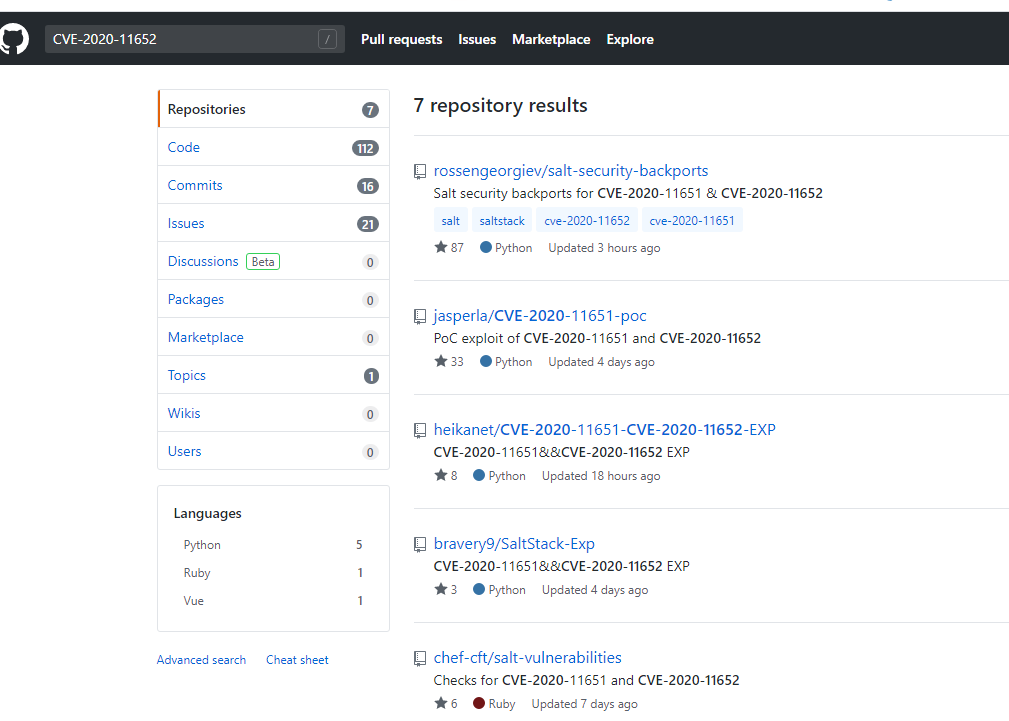The height and width of the screenshot is (721, 1009).
Task: Click 'Updated 18 hours ago' text
Action: 601,476
